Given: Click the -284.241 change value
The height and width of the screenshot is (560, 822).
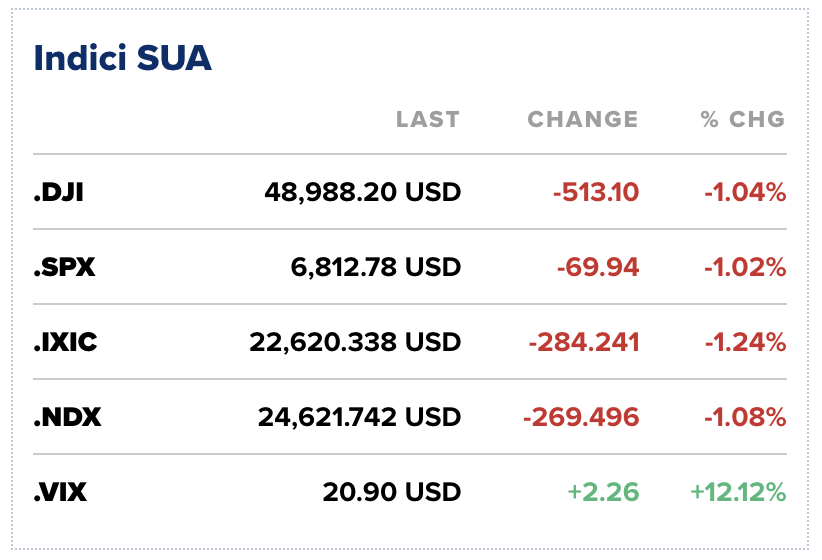Looking at the screenshot, I should [x=583, y=342].
